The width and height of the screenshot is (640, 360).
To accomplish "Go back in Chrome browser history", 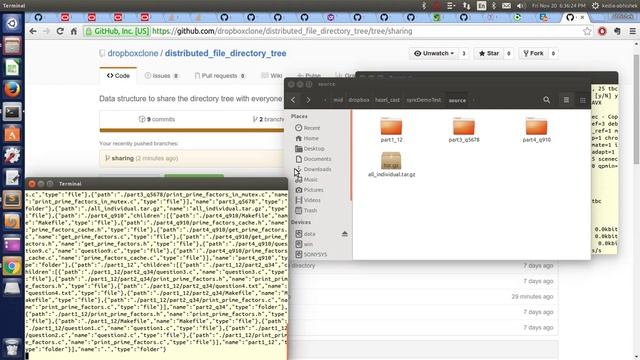I will click(x=33, y=31).
